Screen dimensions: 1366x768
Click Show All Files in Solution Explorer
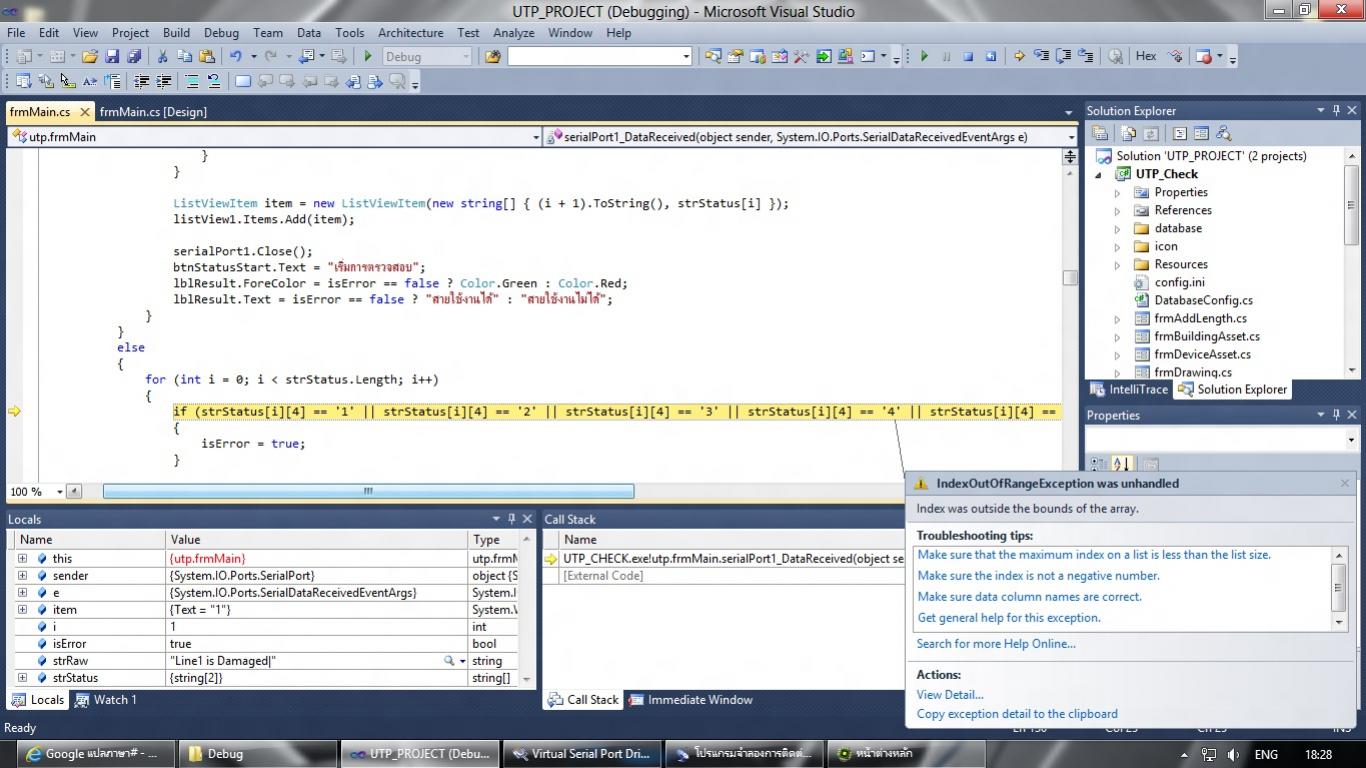1128,133
